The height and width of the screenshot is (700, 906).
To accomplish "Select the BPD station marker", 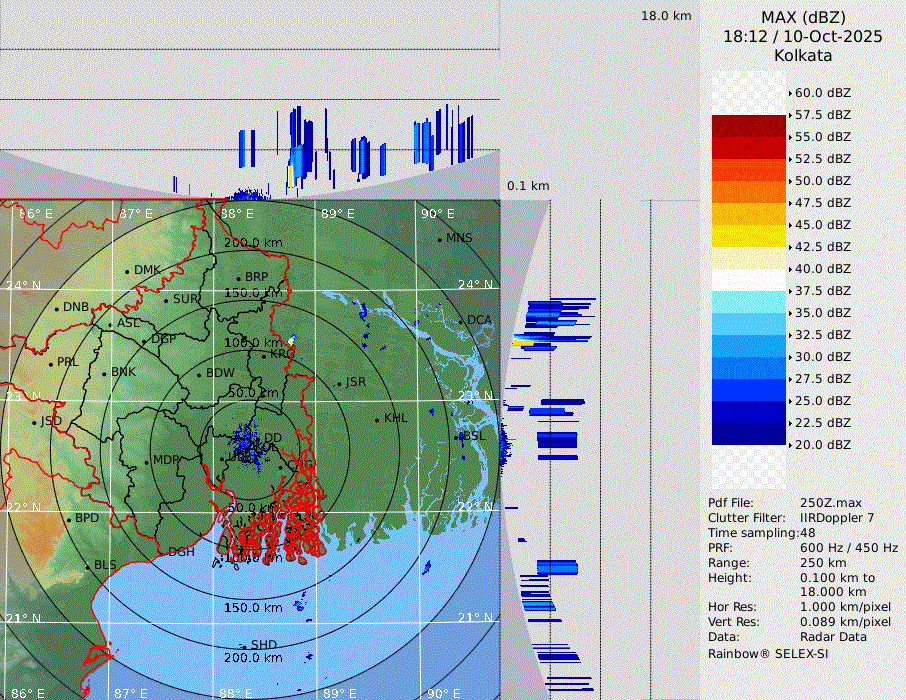I will click(68, 519).
